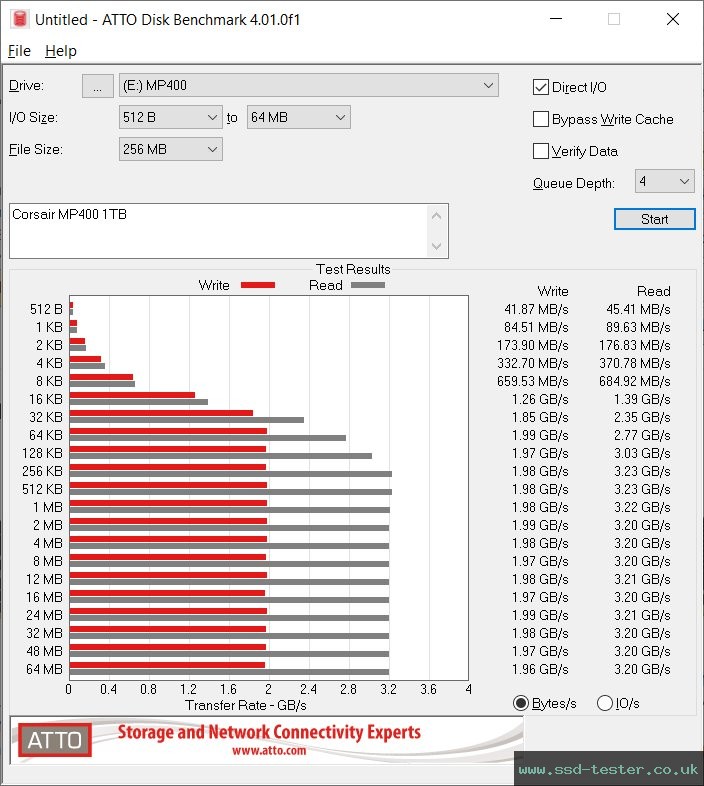Enable the Verify Data checkbox
Image resolution: width=704 pixels, height=786 pixels.
(541, 151)
